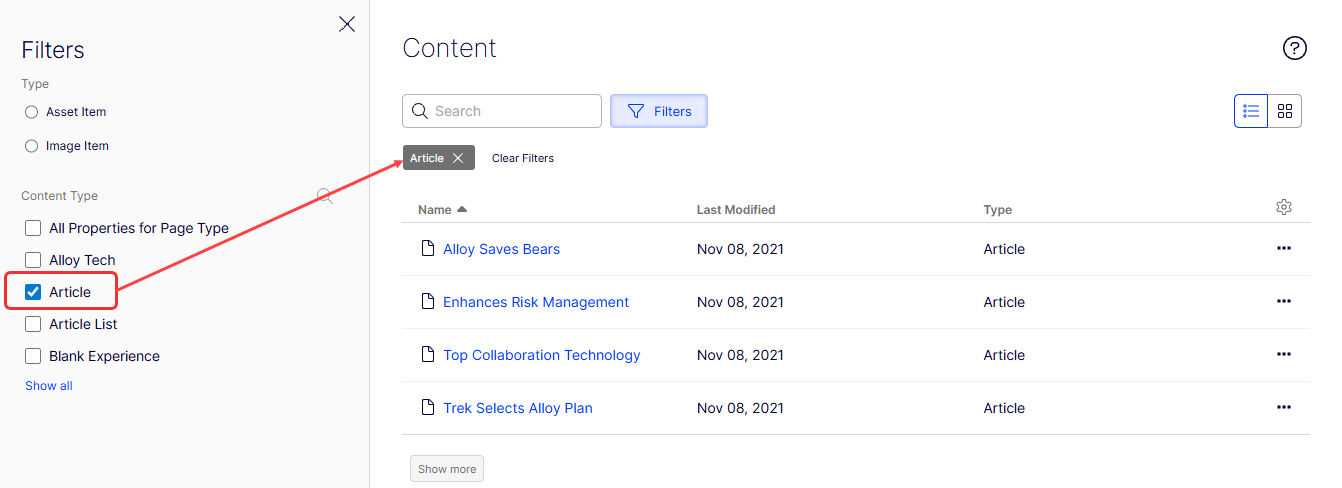Image resolution: width=1342 pixels, height=488 pixels.
Task: Load more items with Show more
Action: point(447,469)
